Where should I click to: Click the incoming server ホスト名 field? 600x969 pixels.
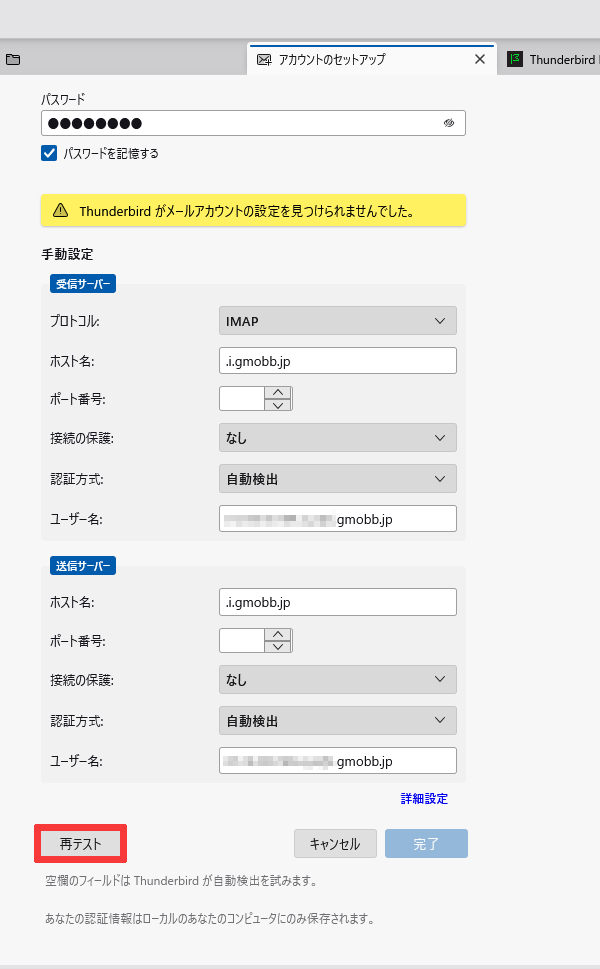click(x=337, y=360)
